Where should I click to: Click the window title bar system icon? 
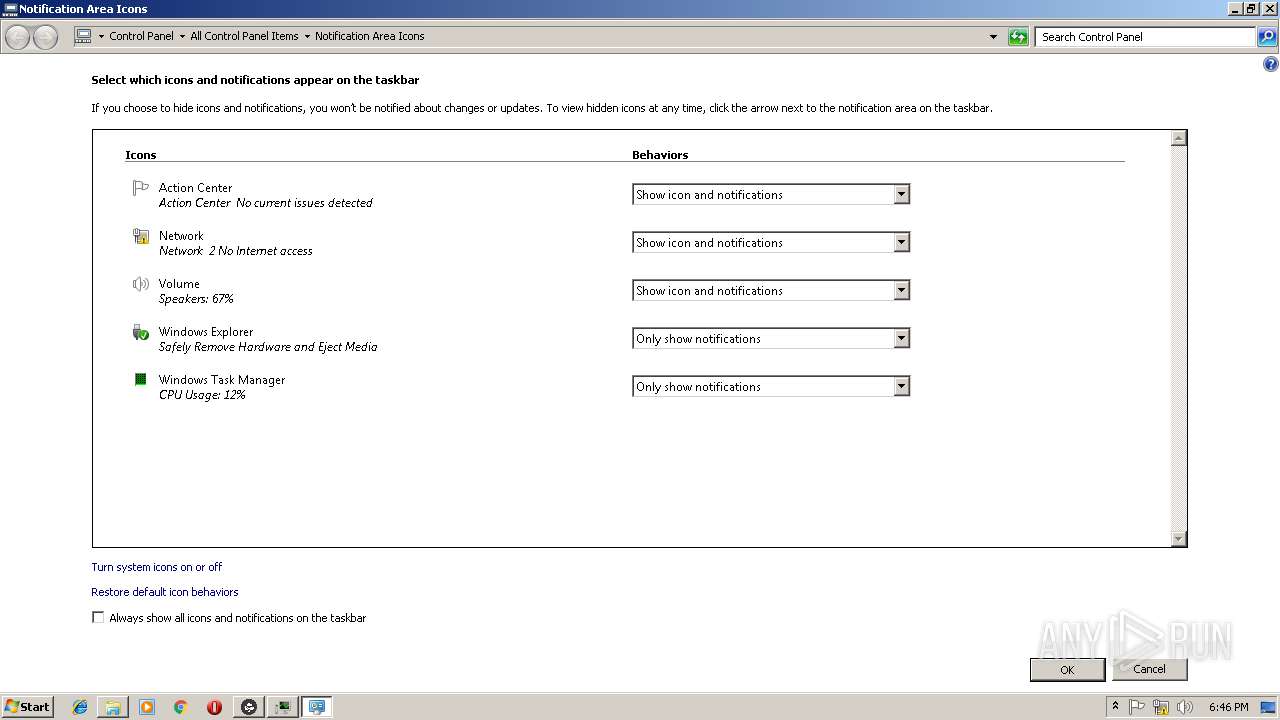(10, 9)
